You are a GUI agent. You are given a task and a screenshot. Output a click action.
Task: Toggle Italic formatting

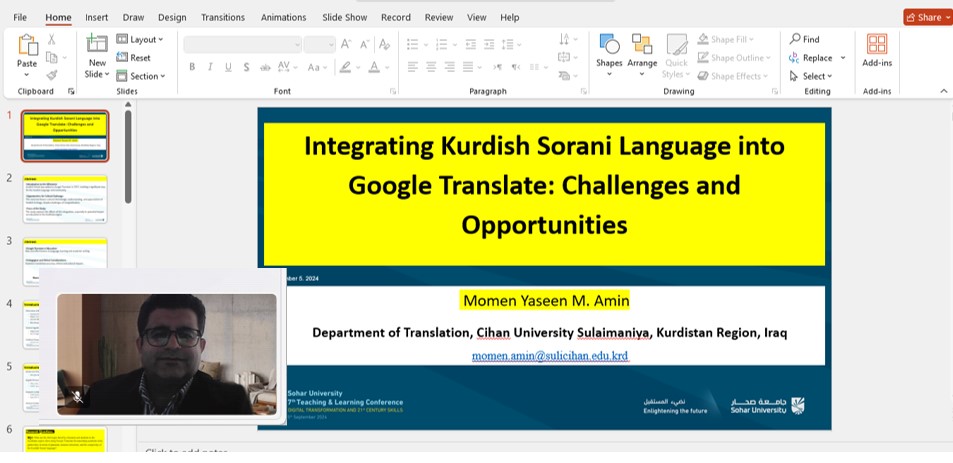pos(210,67)
